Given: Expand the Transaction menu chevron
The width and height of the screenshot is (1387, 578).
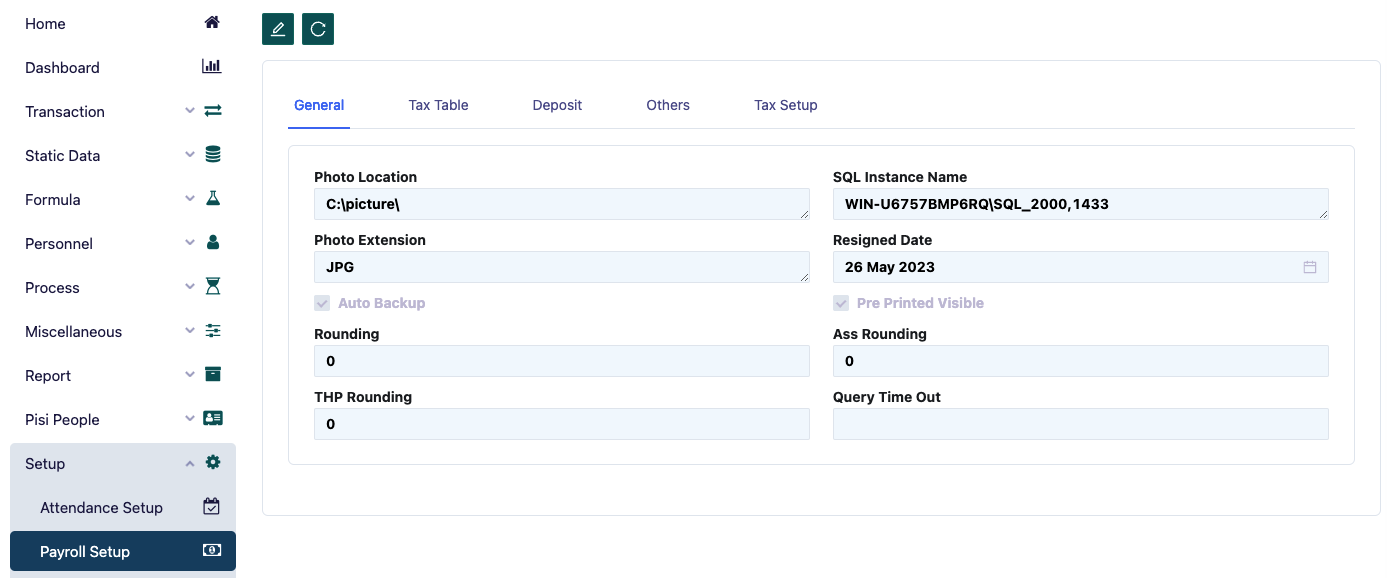Looking at the screenshot, I should (x=190, y=111).
